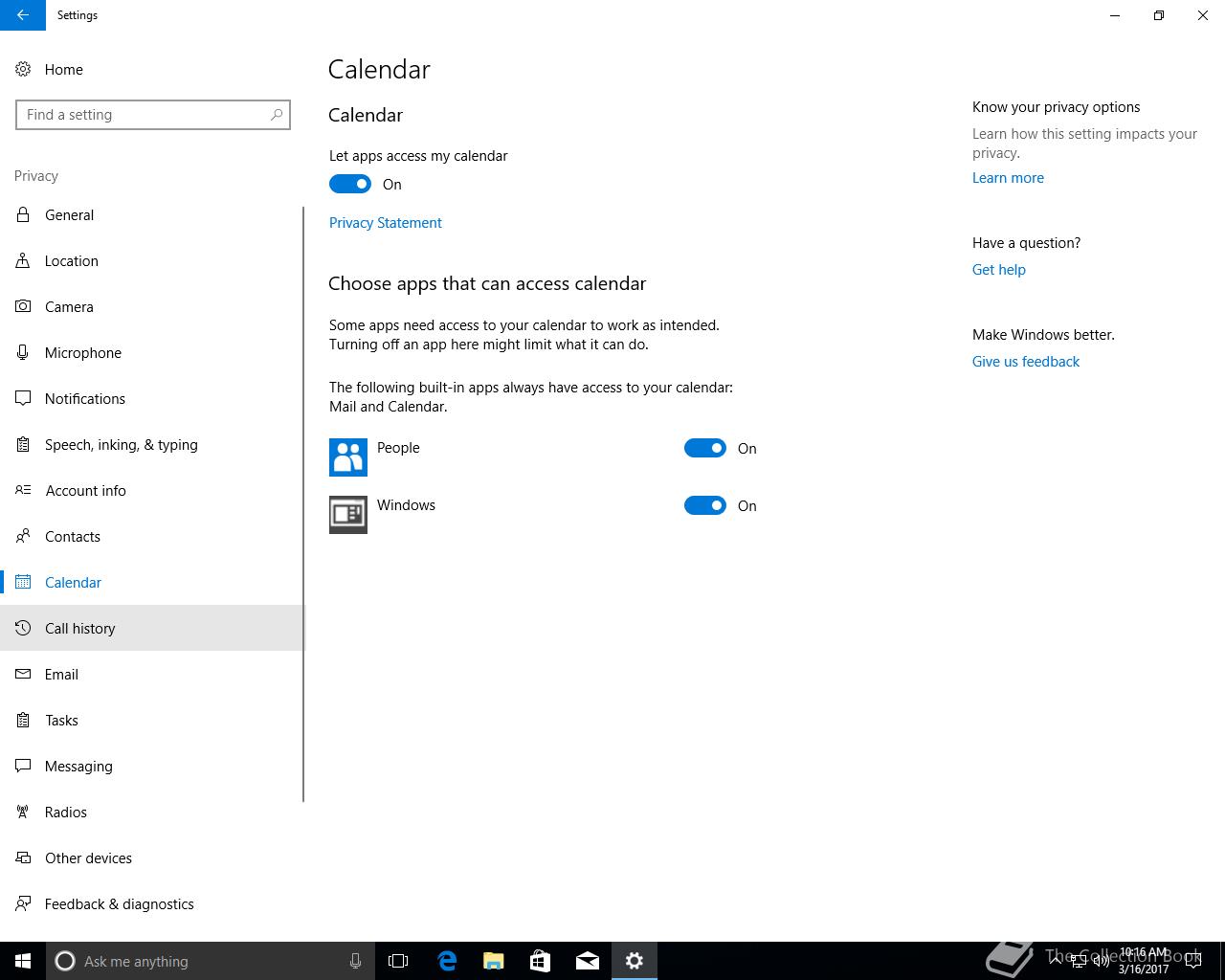Click the Email envelope icon in sidebar
The width and height of the screenshot is (1225, 980).
tap(23, 674)
